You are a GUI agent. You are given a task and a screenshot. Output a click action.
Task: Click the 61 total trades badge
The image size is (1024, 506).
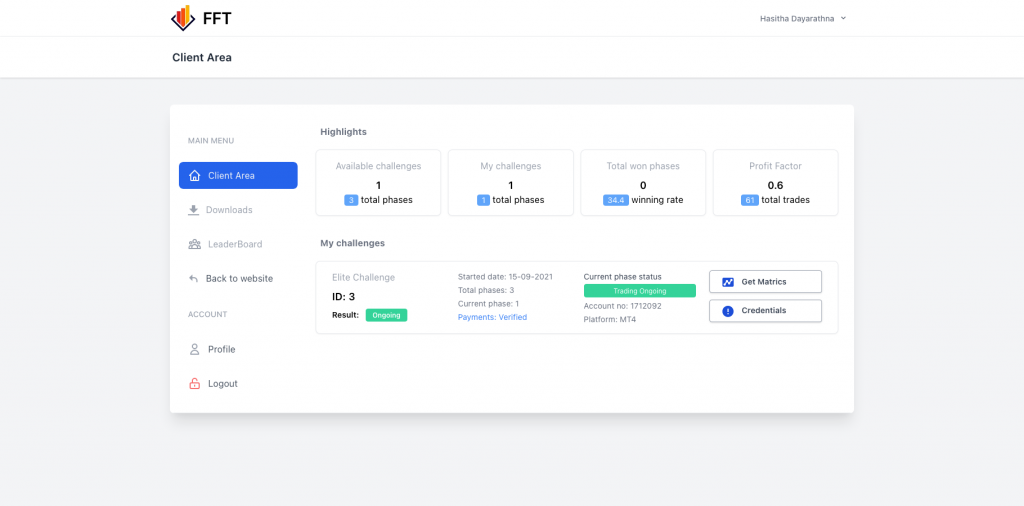click(x=750, y=200)
